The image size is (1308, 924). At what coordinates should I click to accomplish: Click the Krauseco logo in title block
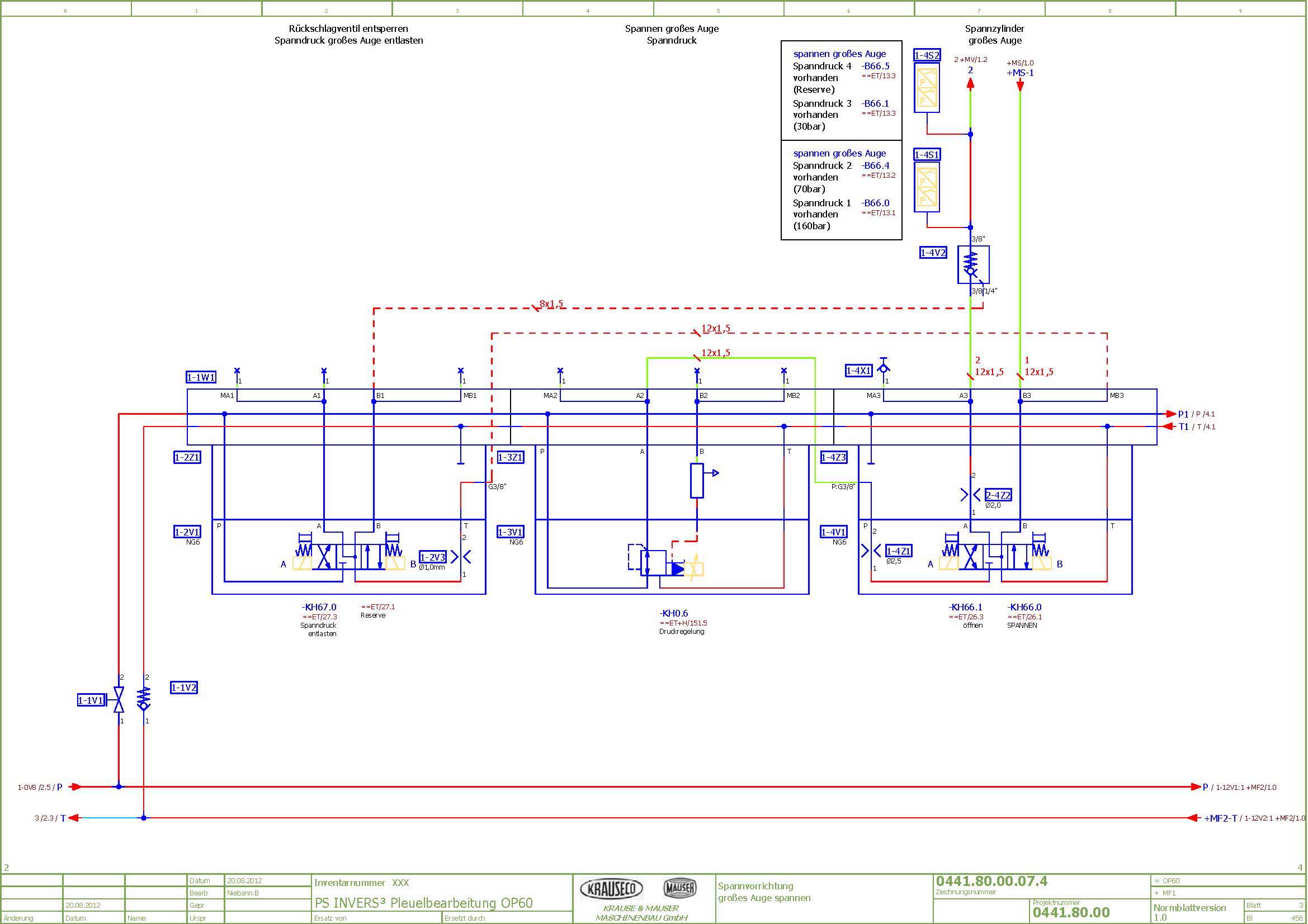click(611, 888)
